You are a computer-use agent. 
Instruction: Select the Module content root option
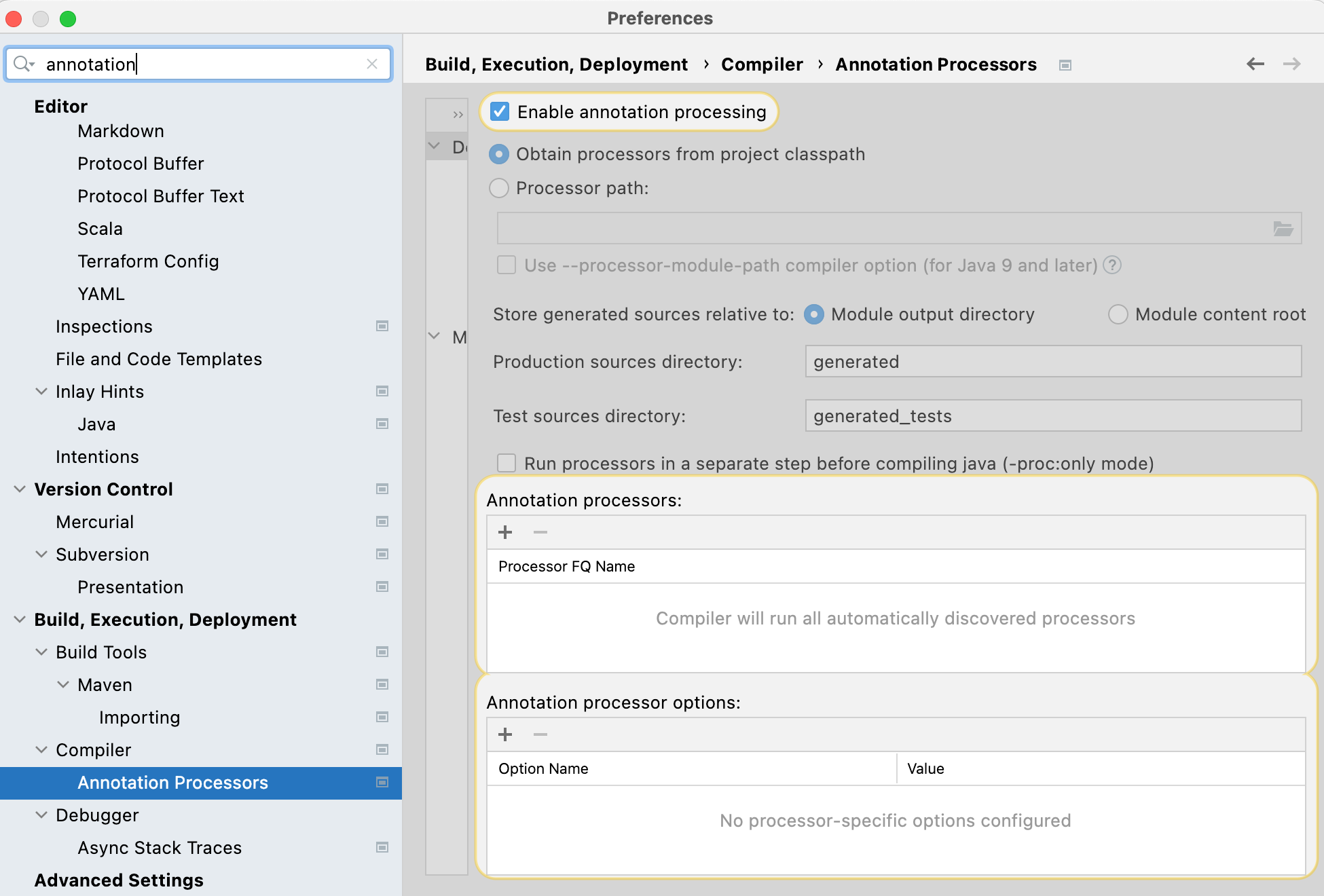coord(1118,314)
